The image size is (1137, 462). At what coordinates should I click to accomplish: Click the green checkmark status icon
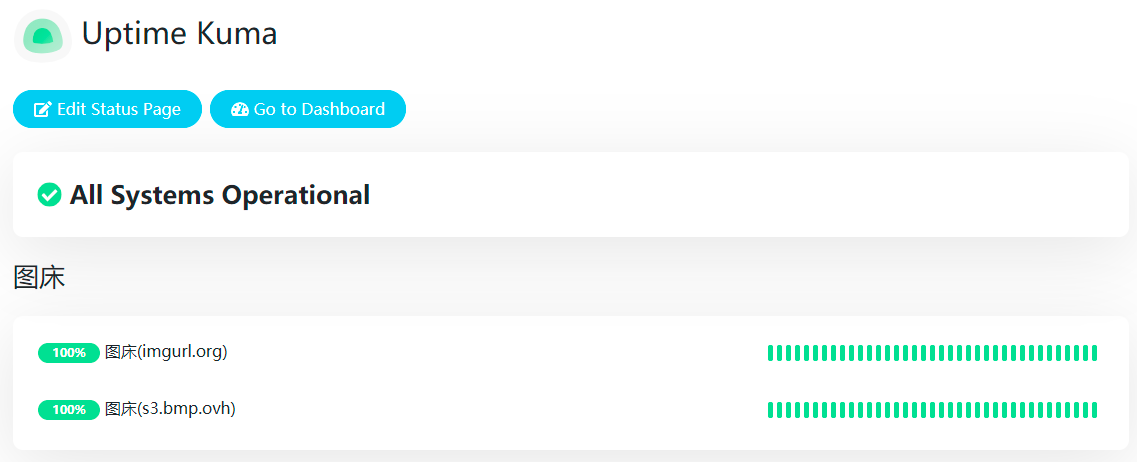[49, 195]
